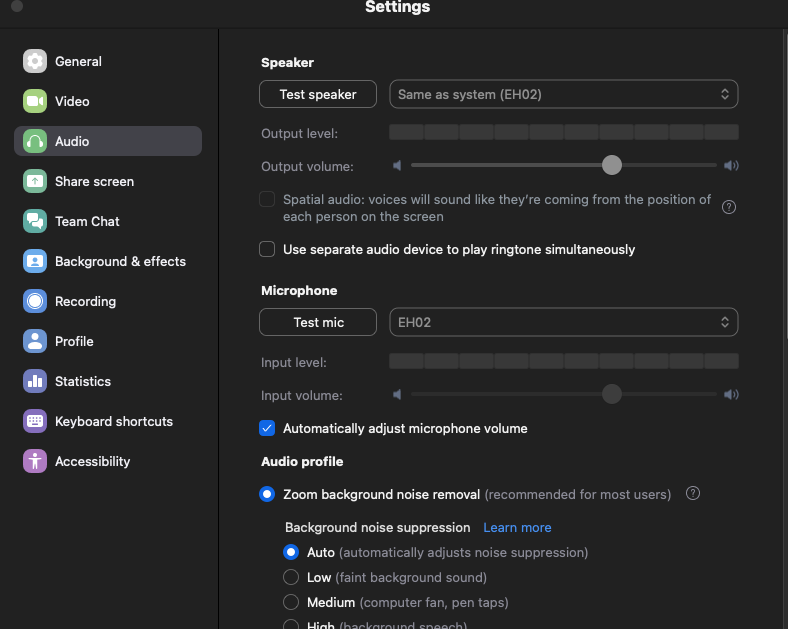The image size is (788, 629).
Task: Switch to Video settings
Action: pos(108,101)
